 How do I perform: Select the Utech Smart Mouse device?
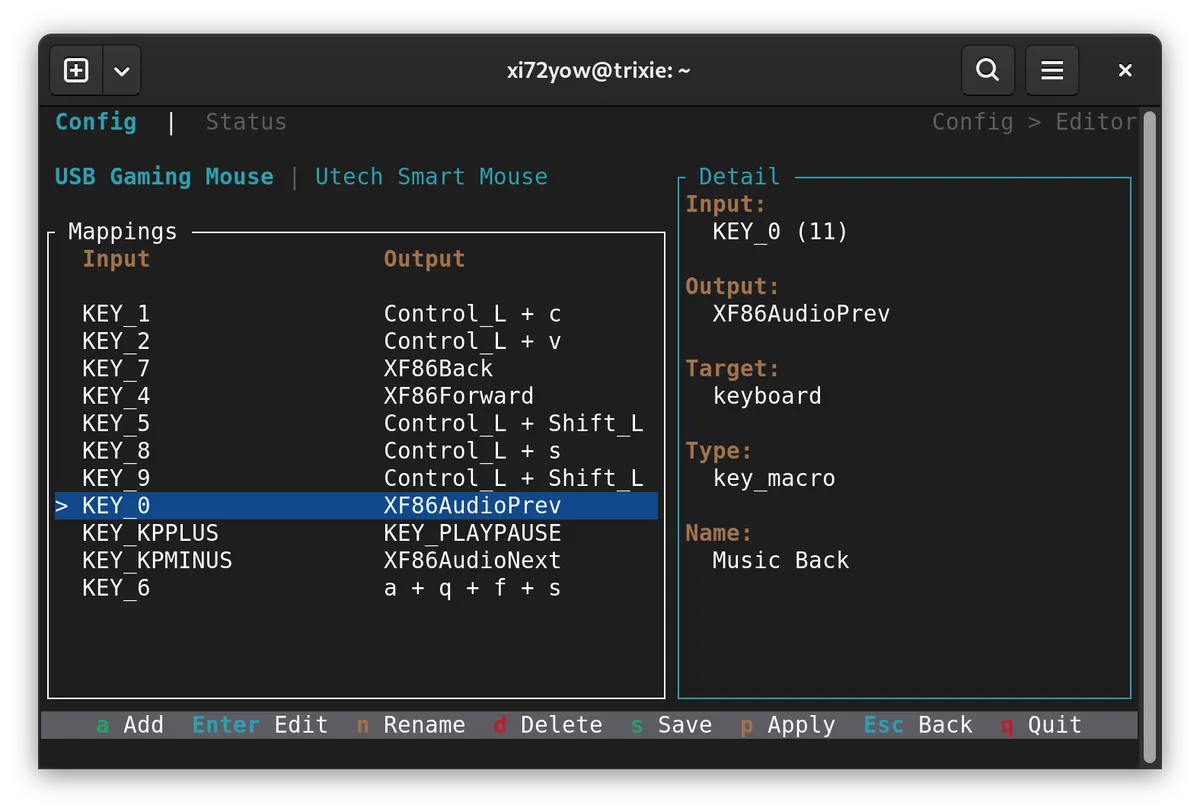(x=431, y=176)
